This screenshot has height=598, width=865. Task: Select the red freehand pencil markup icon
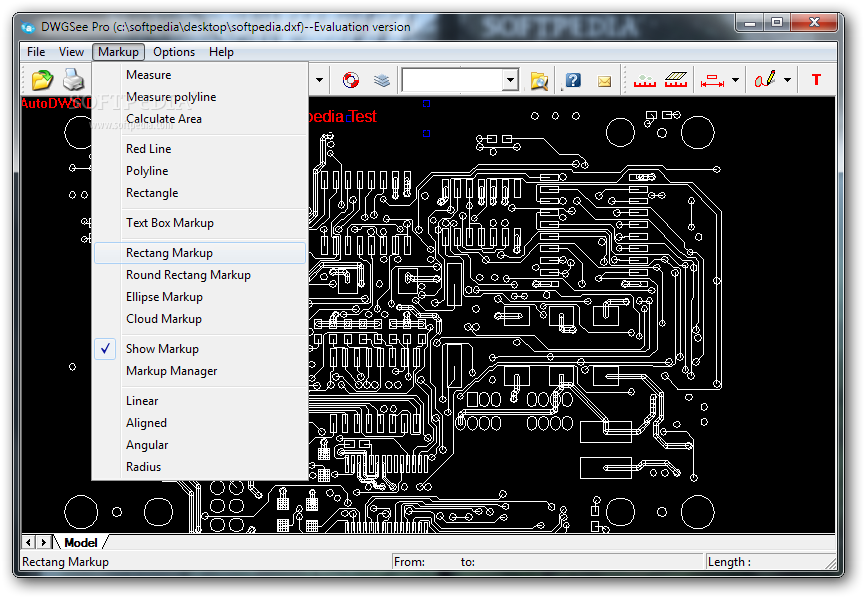click(x=765, y=80)
